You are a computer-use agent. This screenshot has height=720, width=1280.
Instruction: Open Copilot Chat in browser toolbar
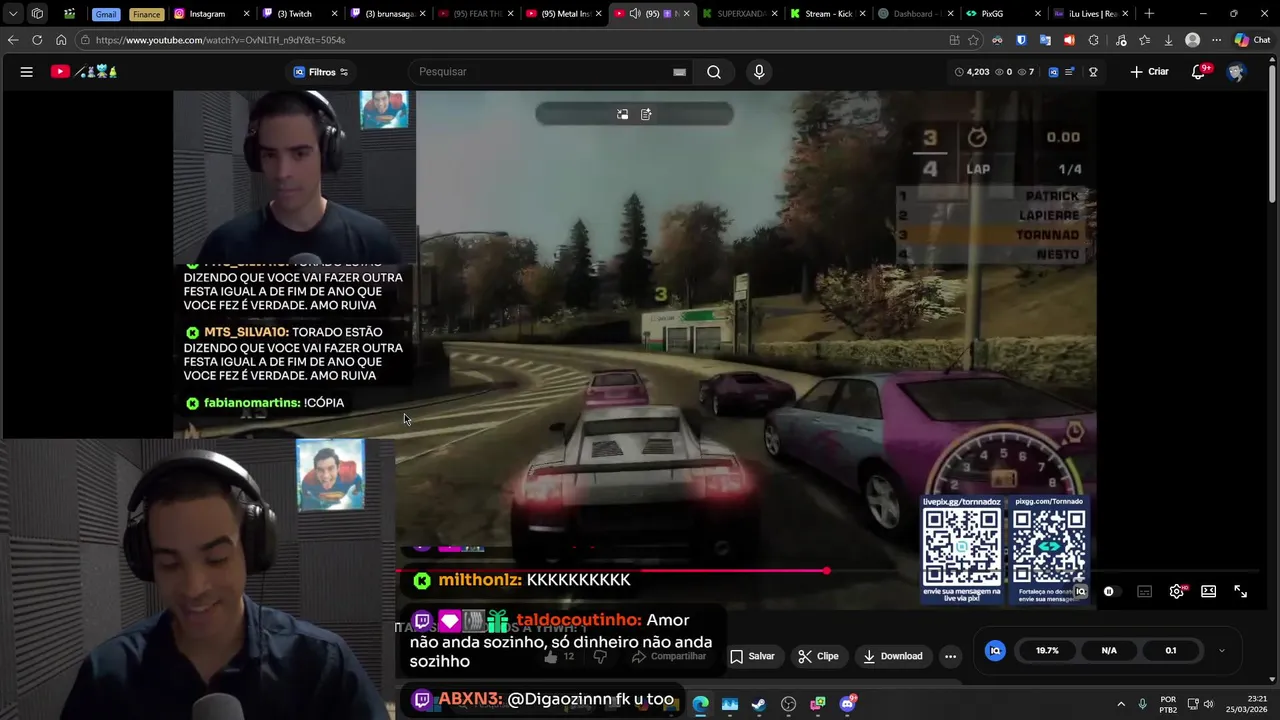1252,40
